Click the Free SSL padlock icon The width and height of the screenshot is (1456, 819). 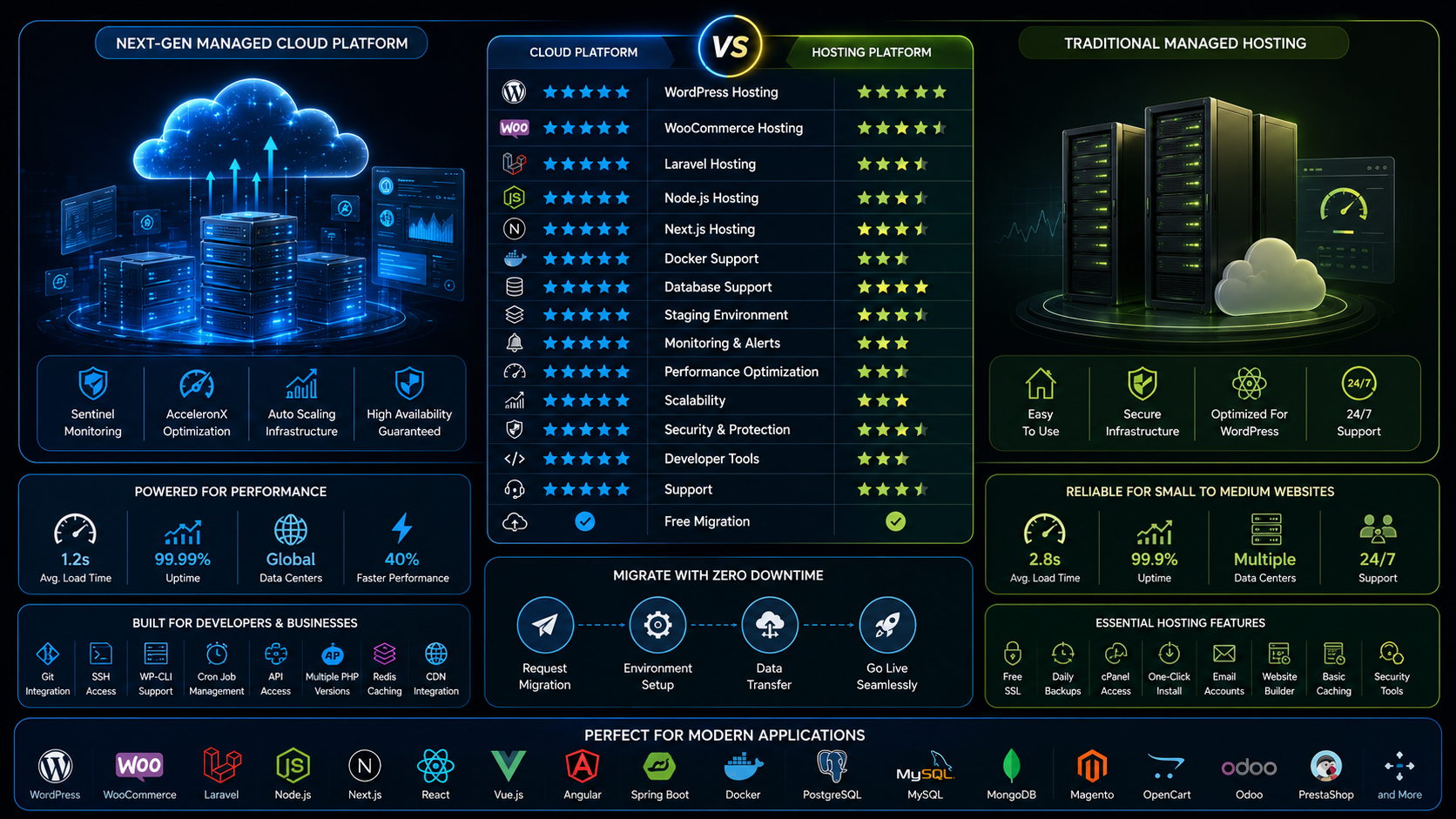1013,653
